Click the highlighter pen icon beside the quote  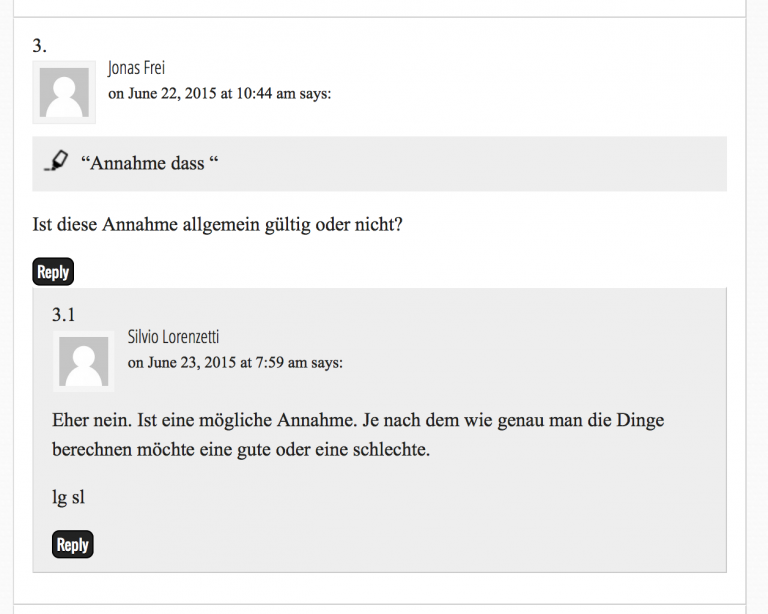tap(56, 161)
